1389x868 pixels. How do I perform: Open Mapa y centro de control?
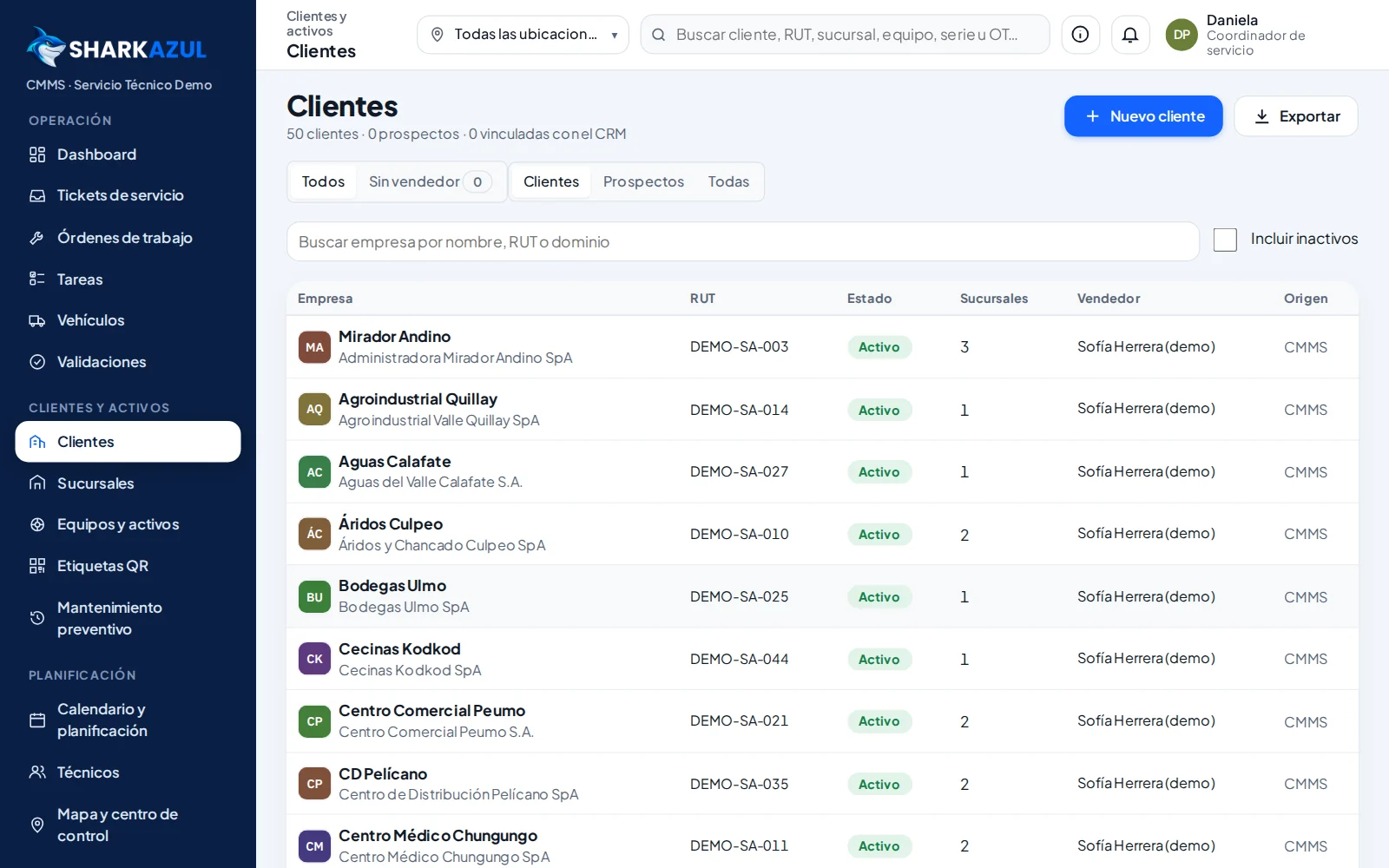[128, 825]
